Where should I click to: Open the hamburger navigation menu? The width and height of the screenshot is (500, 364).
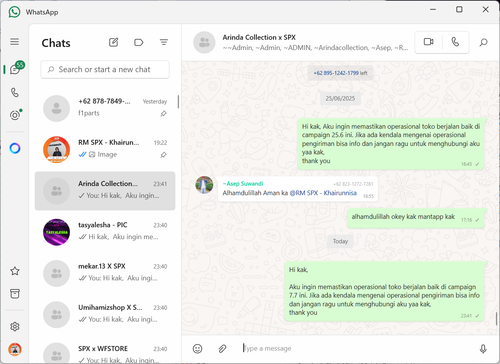coord(14,42)
